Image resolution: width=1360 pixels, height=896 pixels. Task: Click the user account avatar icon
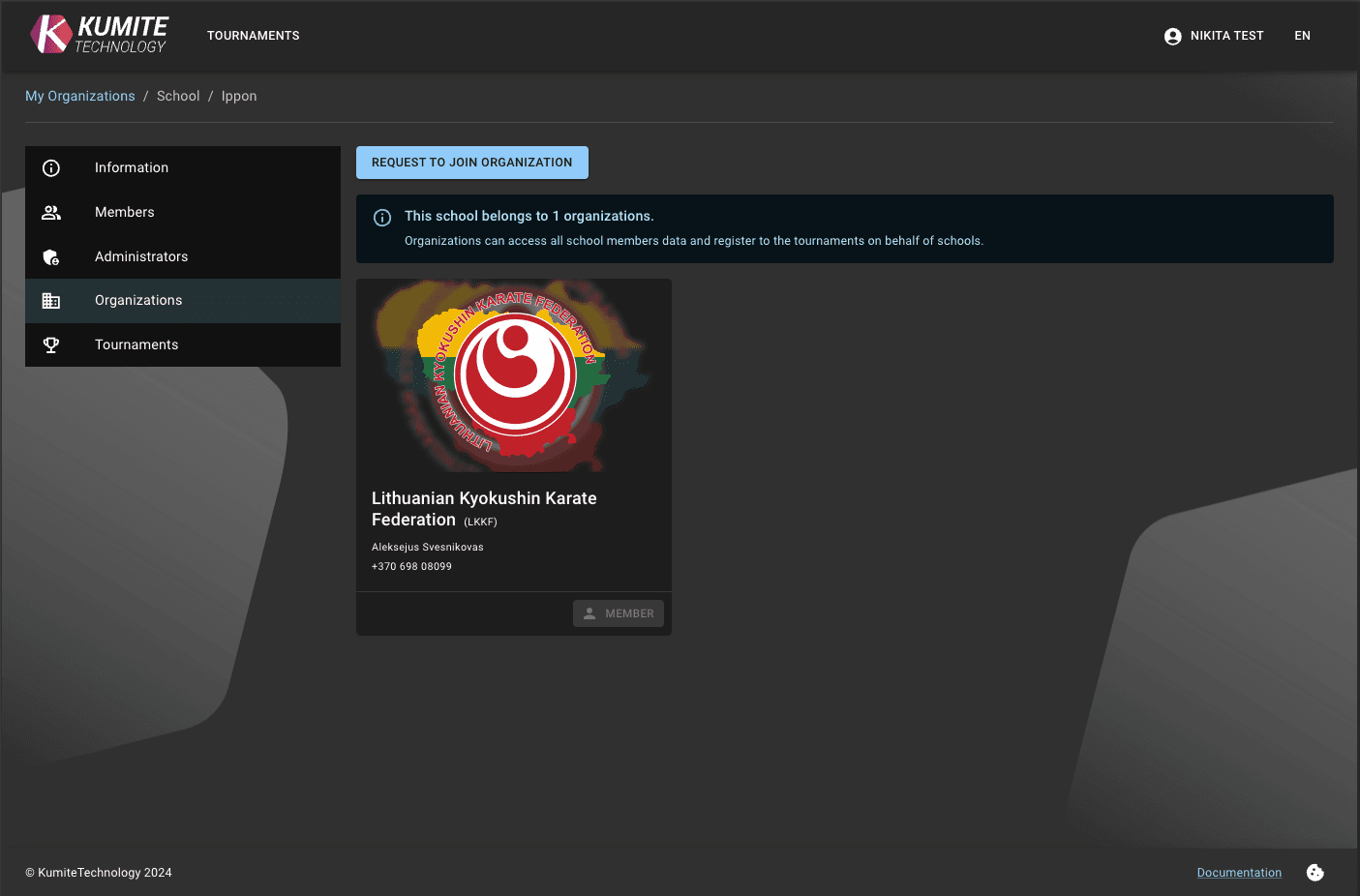click(x=1172, y=37)
